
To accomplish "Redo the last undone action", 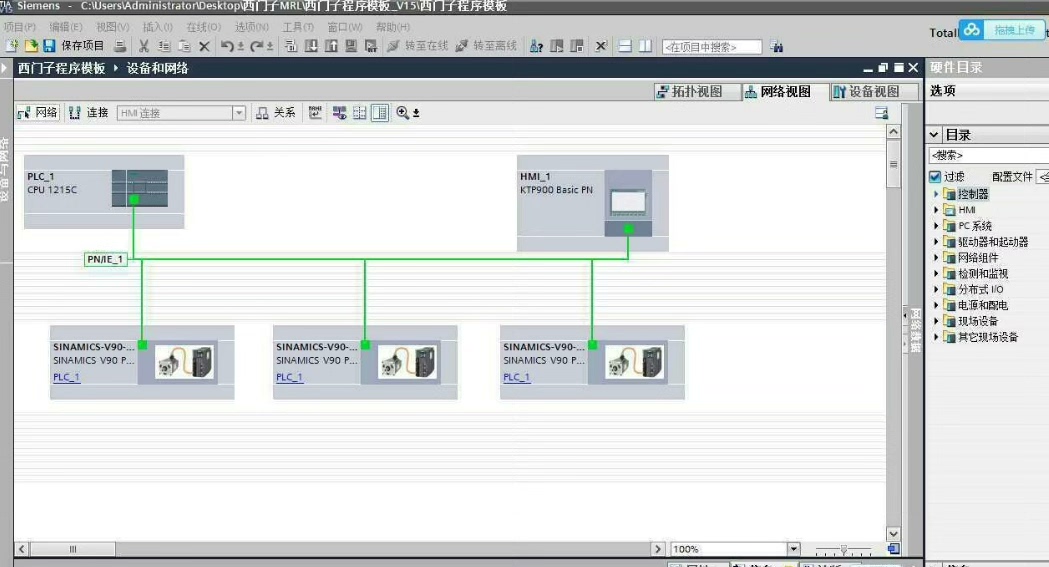I will (x=257, y=46).
